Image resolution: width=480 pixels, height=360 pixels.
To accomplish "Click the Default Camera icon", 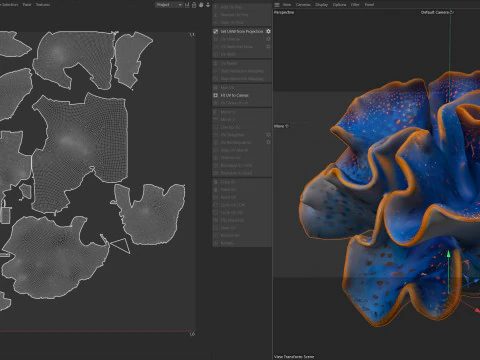I will [x=452, y=12].
